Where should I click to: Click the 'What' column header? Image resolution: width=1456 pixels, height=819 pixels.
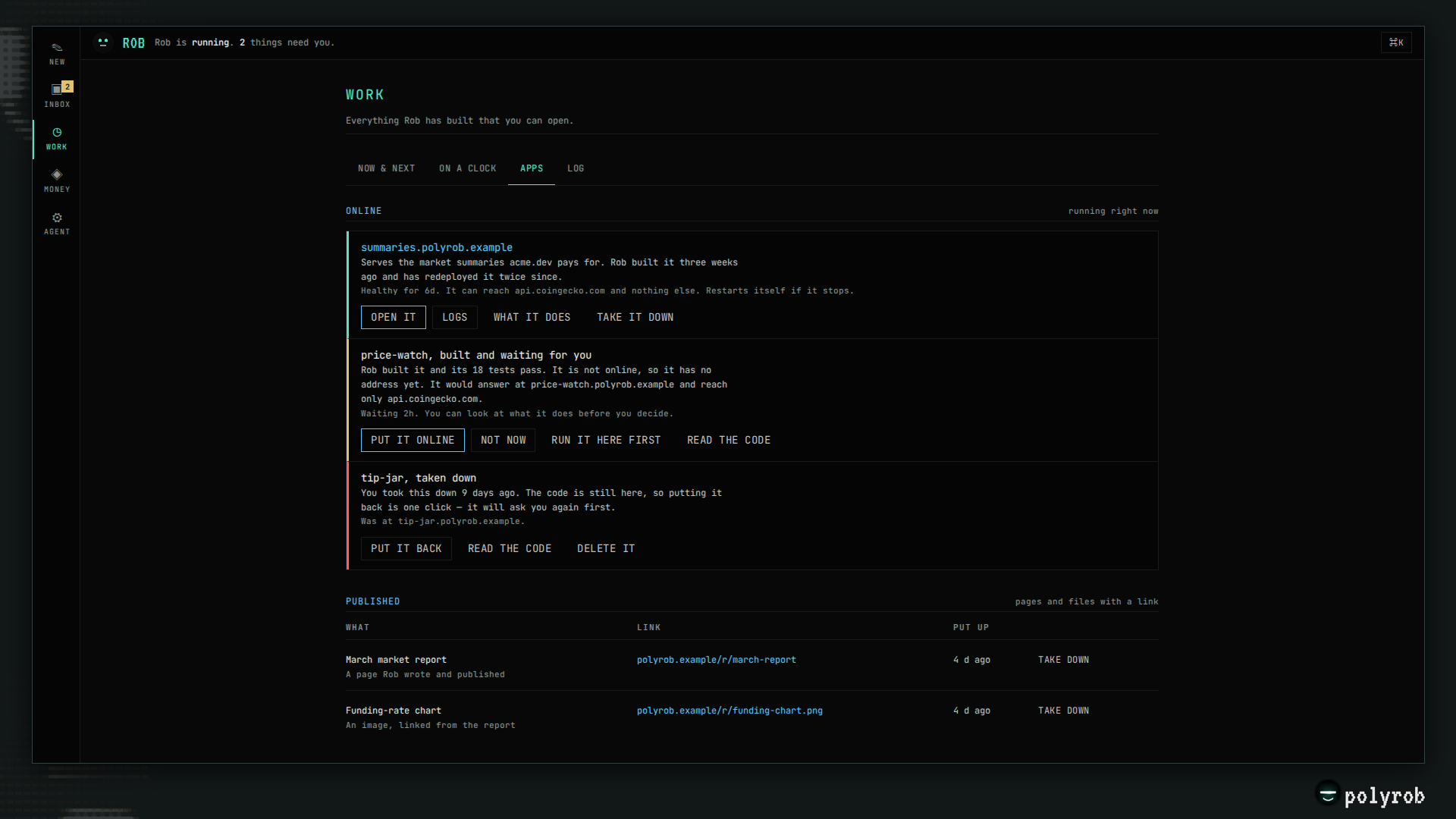[357, 627]
